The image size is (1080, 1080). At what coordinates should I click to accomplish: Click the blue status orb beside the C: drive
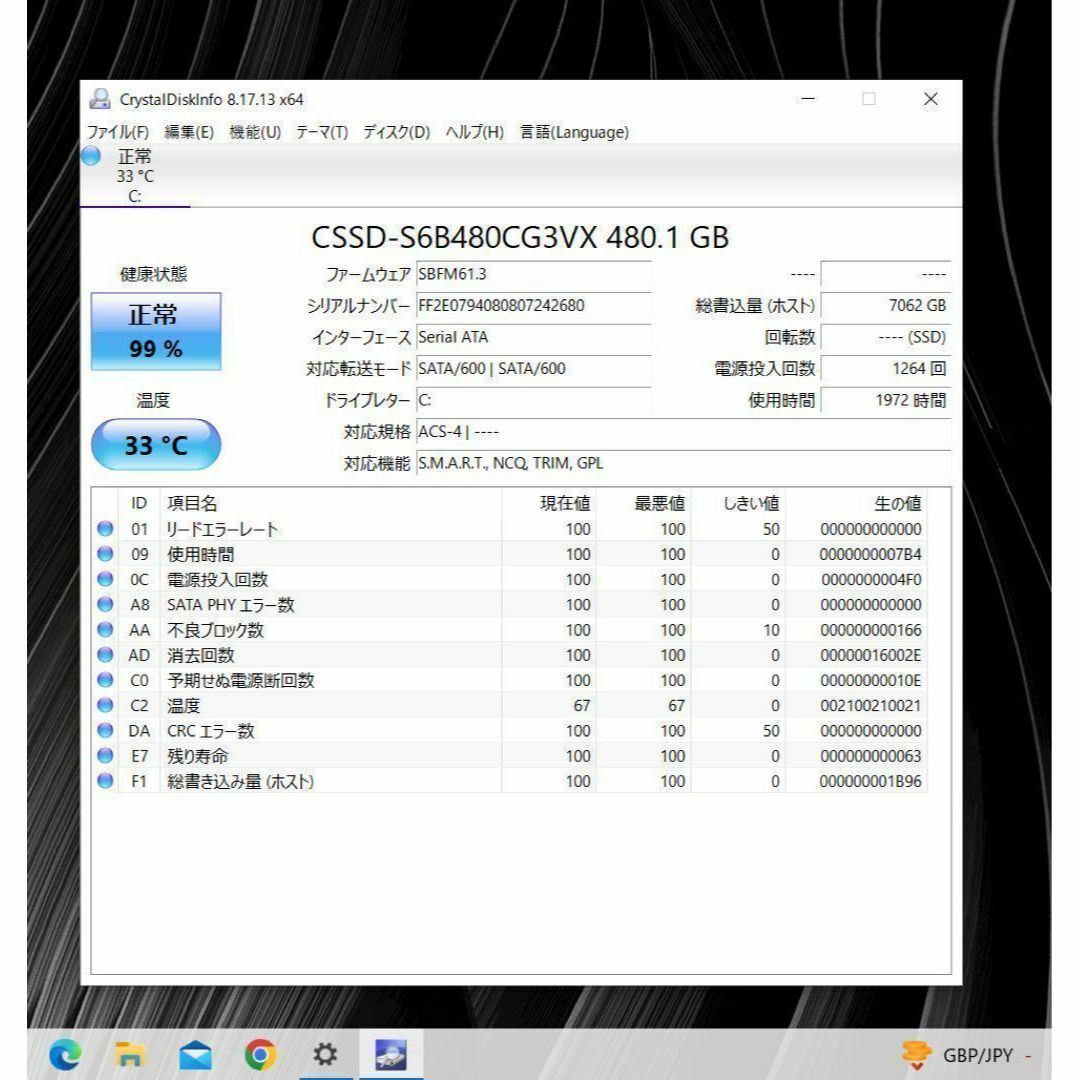pyautogui.click(x=91, y=156)
